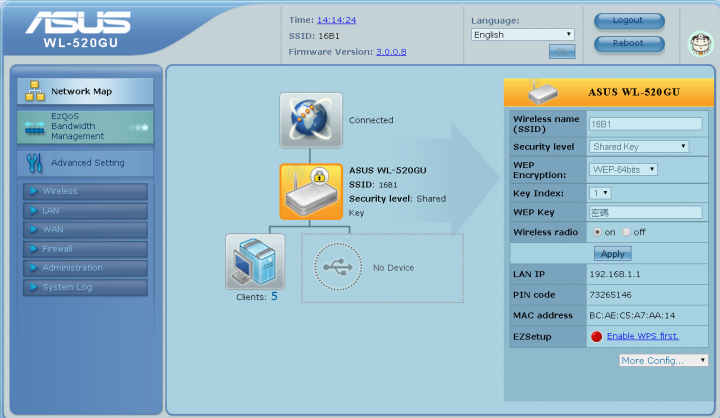Open the WEP Encryption dropdown
This screenshot has height=418, width=720.
point(623,169)
